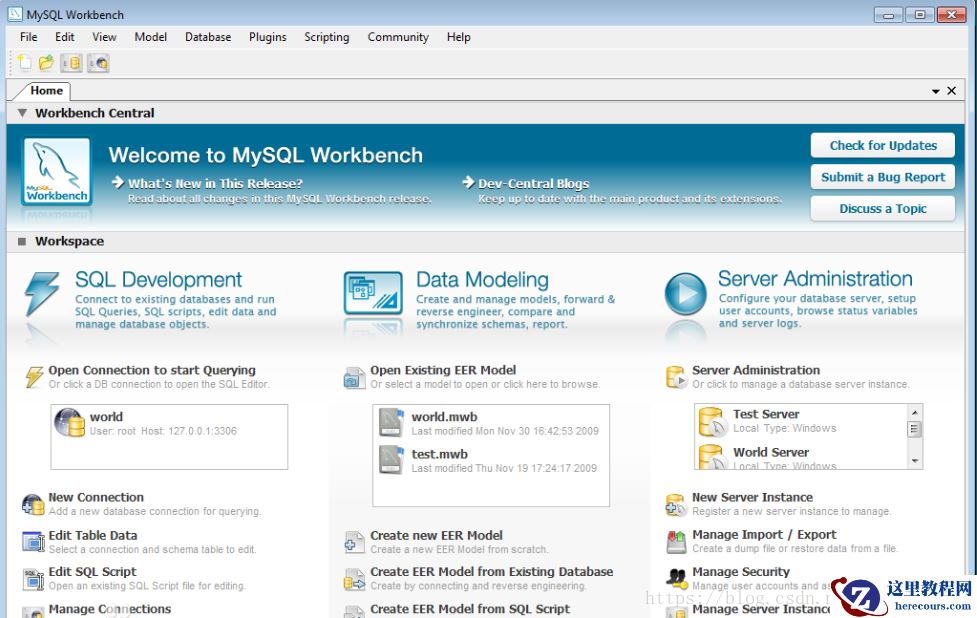The image size is (977, 618).
Task: Open the Model menu
Action: [x=151, y=37]
